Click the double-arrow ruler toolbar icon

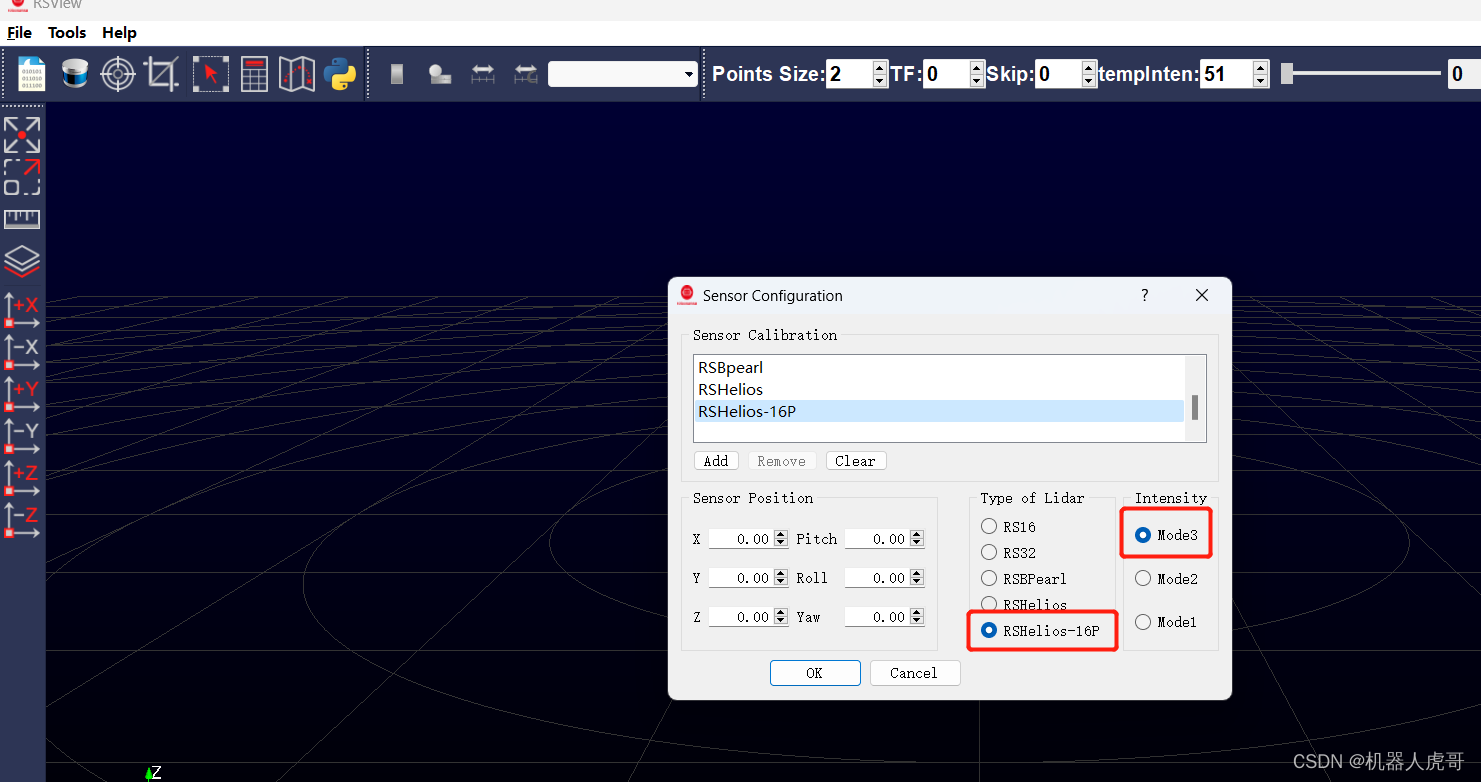point(483,74)
